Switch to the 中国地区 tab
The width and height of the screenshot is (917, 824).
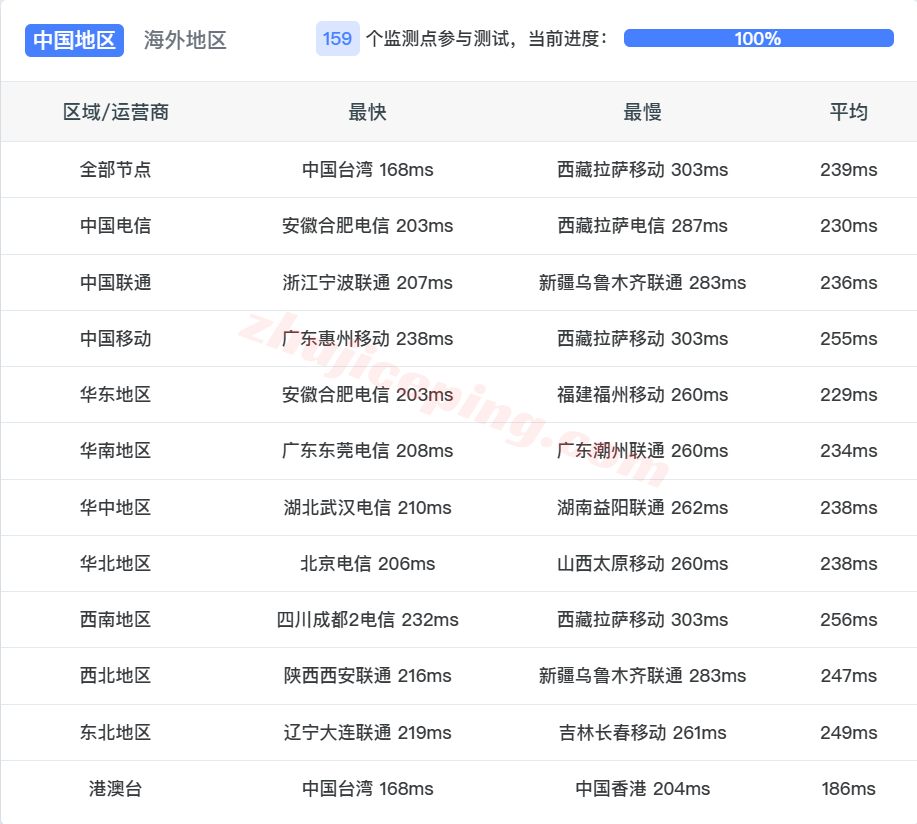[74, 40]
